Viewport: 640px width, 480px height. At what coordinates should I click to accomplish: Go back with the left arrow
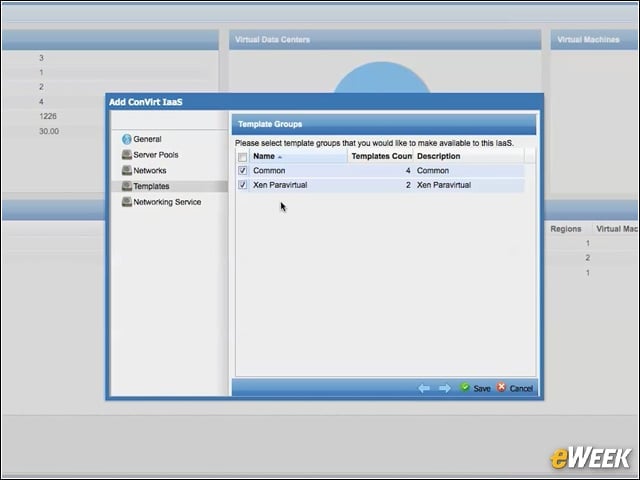click(x=424, y=388)
